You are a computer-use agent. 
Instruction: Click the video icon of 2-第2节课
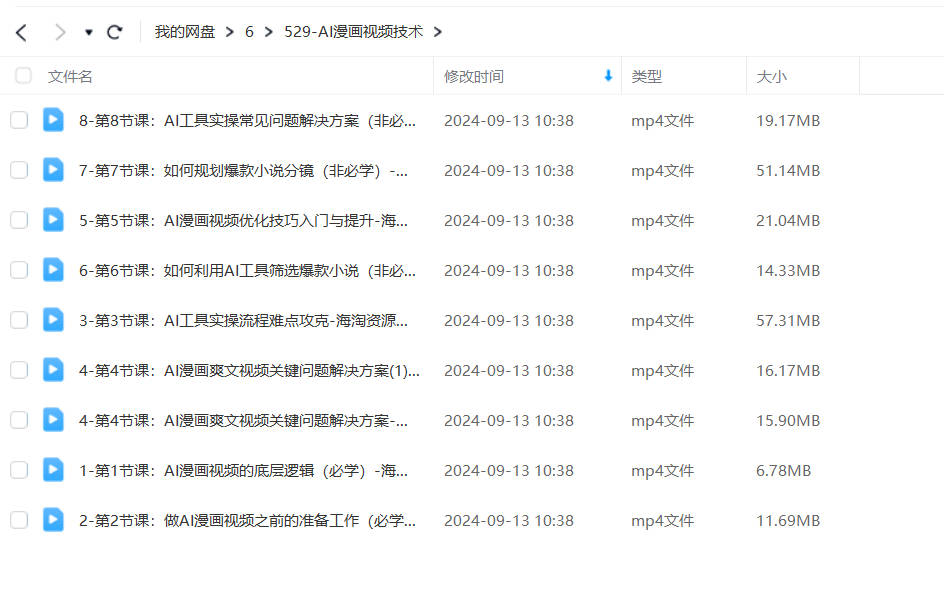(53, 520)
